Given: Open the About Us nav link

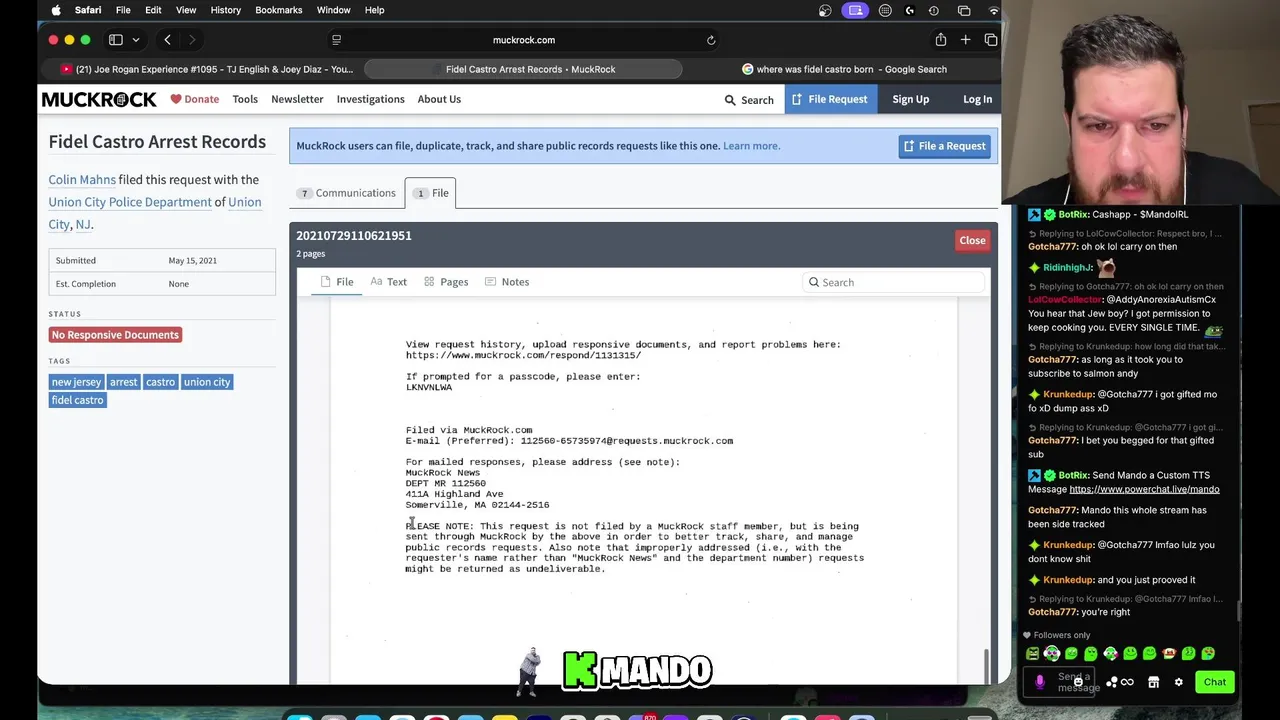Looking at the screenshot, I should pos(439,99).
